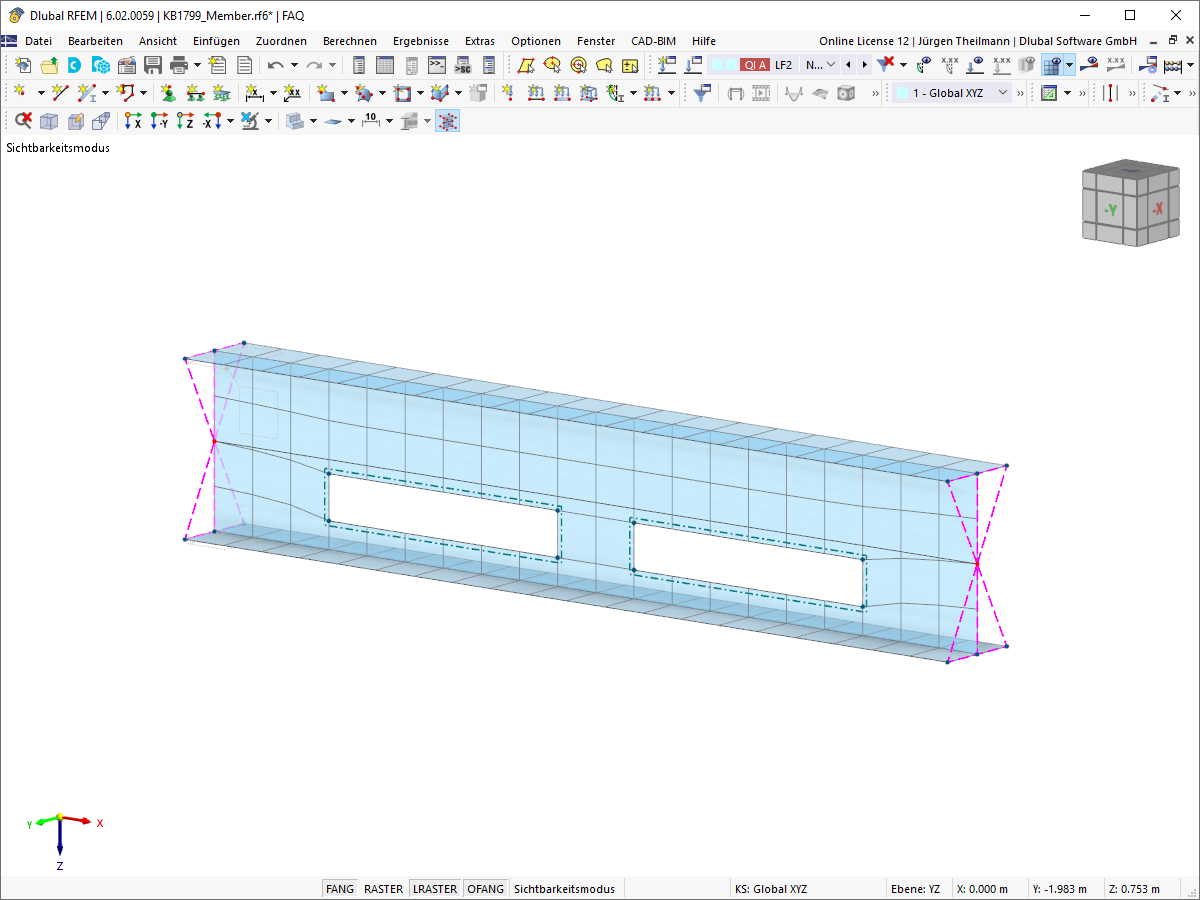Select the new line tool
The image size is (1200, 900).
pos(60,93)
